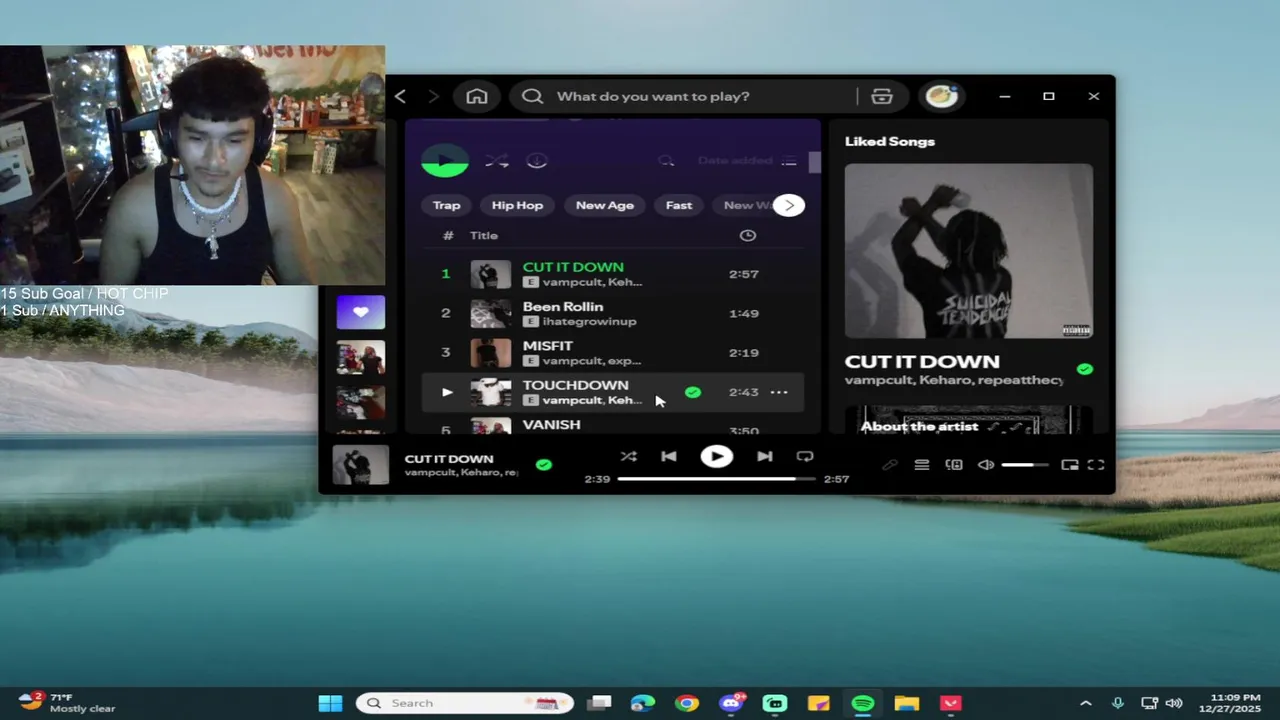Click the Windows taskbar Search box
The height and width of the screenshot is (720, 1280).
pos(465,703)
